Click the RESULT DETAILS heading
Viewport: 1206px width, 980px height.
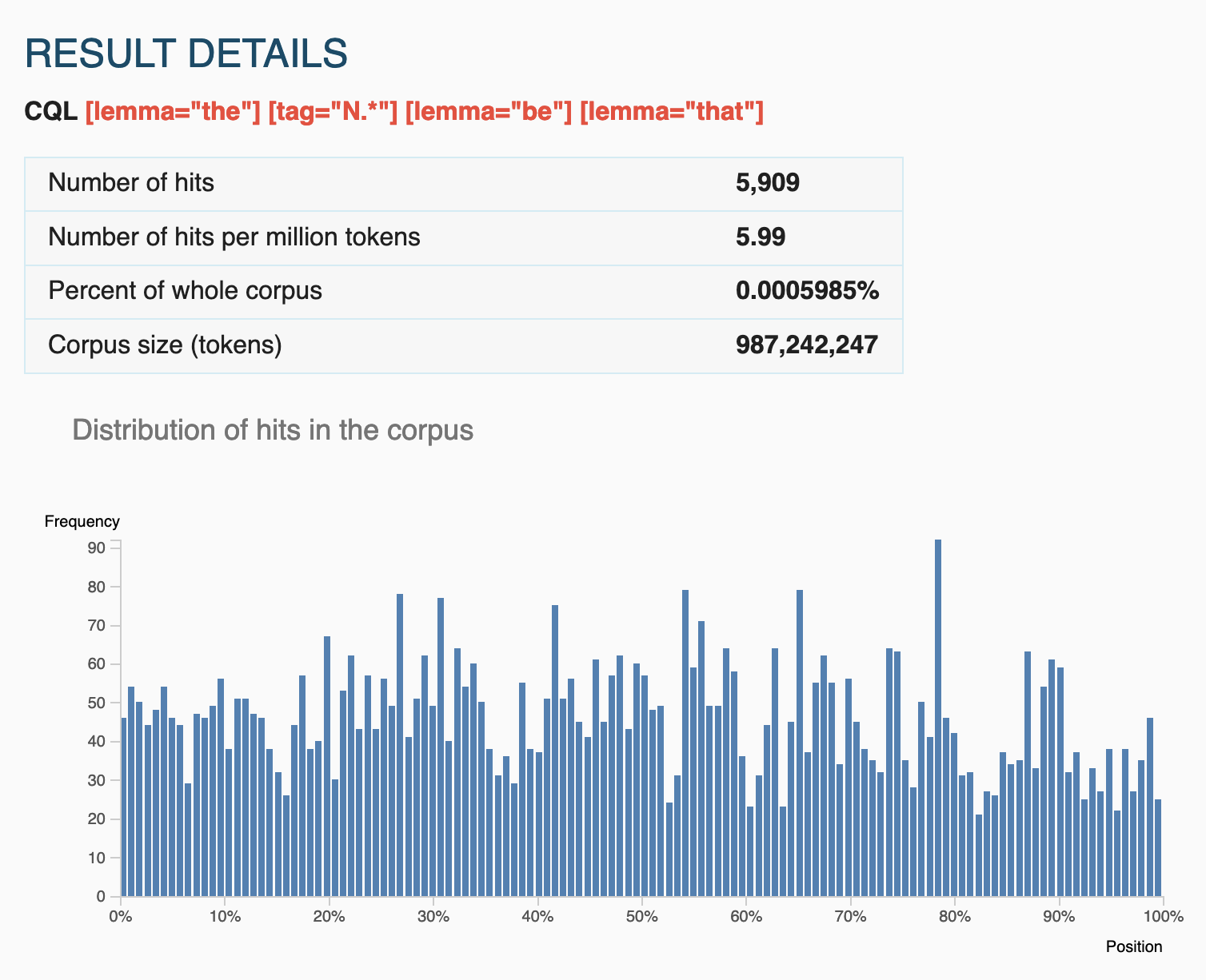pos(186,54)
